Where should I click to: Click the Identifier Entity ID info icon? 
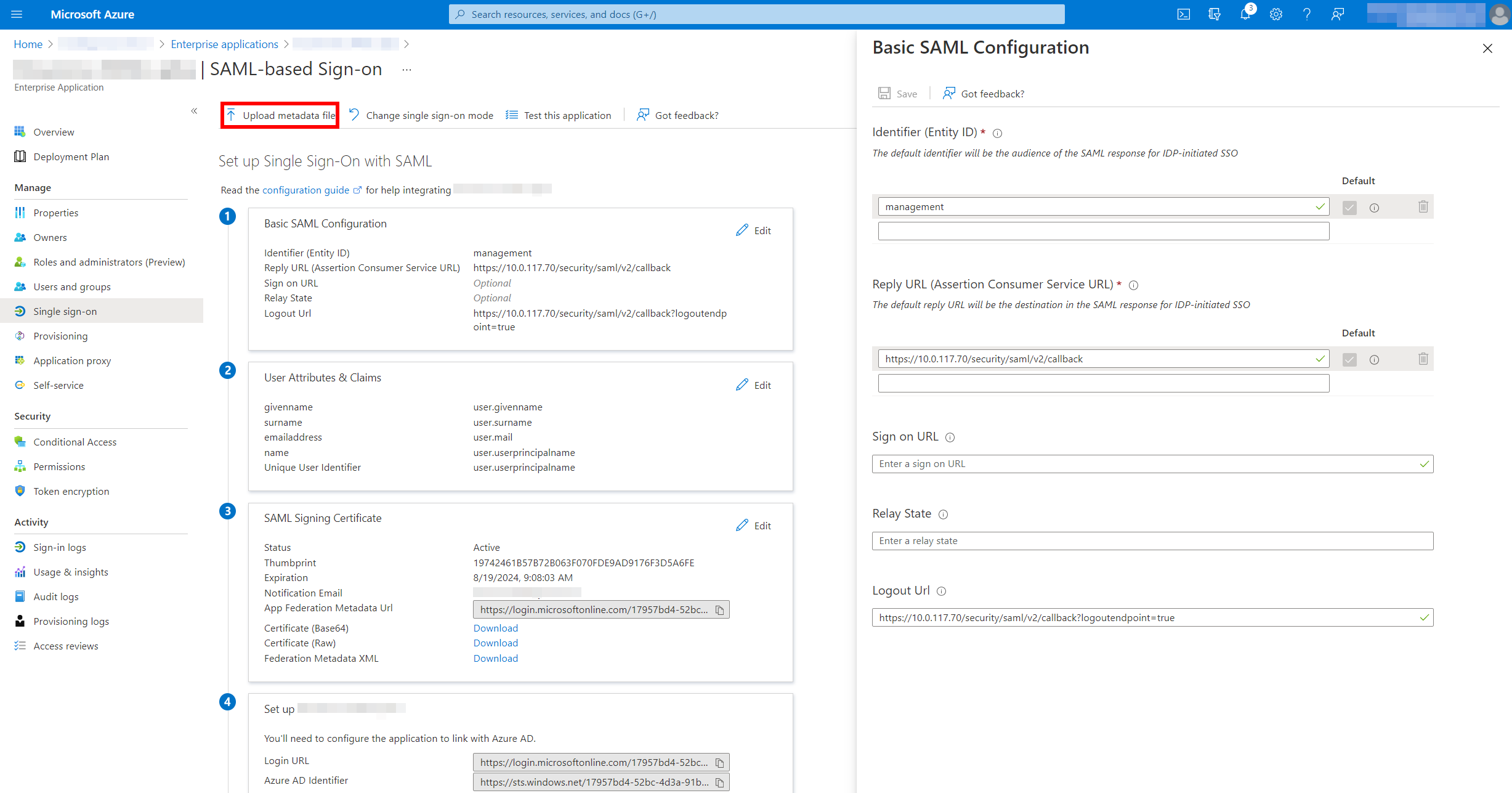click(998, 133)
